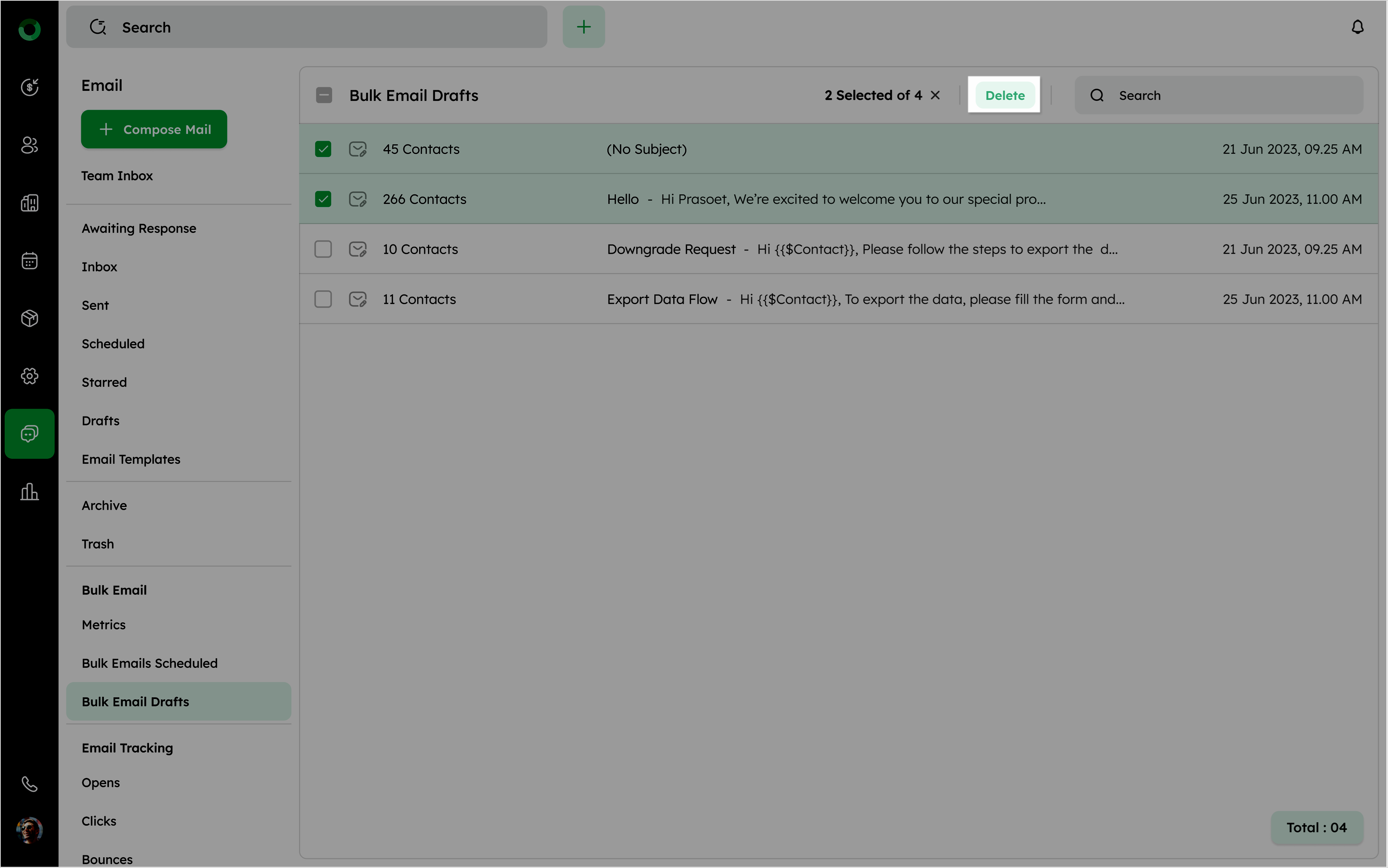Click the green plus quick-add button
Image resolution: width=1388 pixels, height=868 pixels.
(x=583, y=27)
